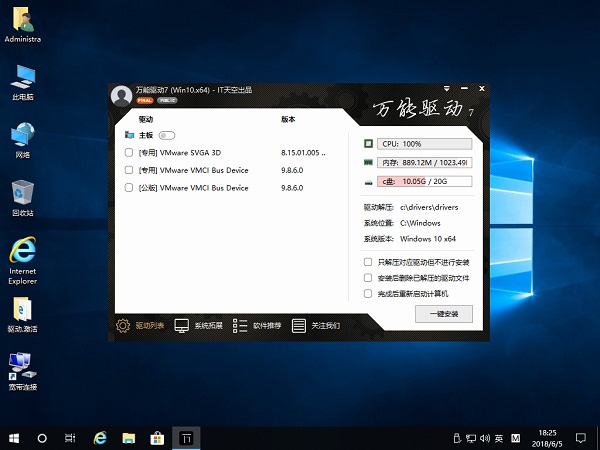600x450 pixels.
Task: Open the Windows Start menu
Action: pyautogui.click(x=14, y=437)
